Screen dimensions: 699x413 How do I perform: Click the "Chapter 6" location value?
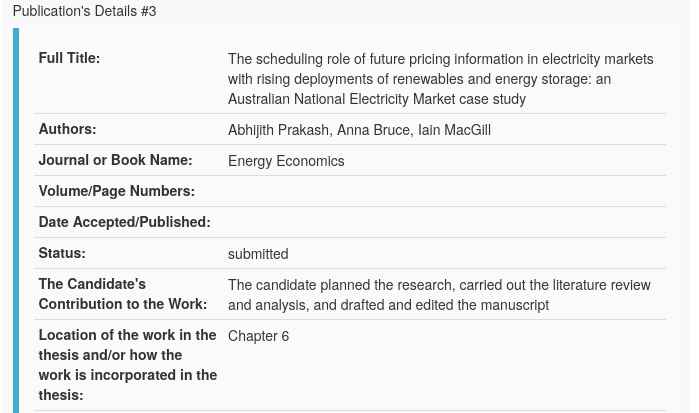(x=258, y=336)
